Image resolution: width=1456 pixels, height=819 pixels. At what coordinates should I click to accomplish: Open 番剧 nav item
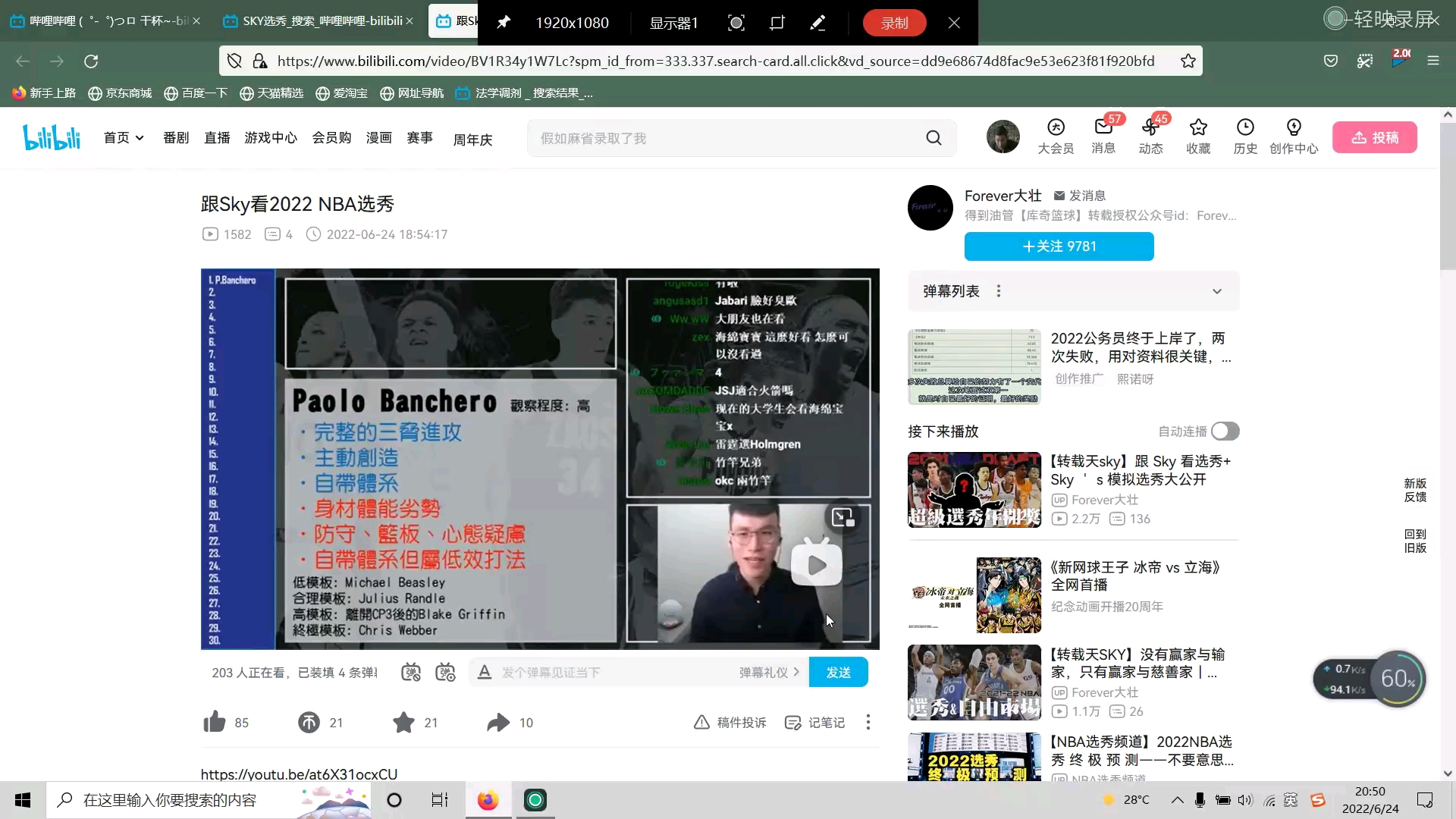tap(176, 138)
